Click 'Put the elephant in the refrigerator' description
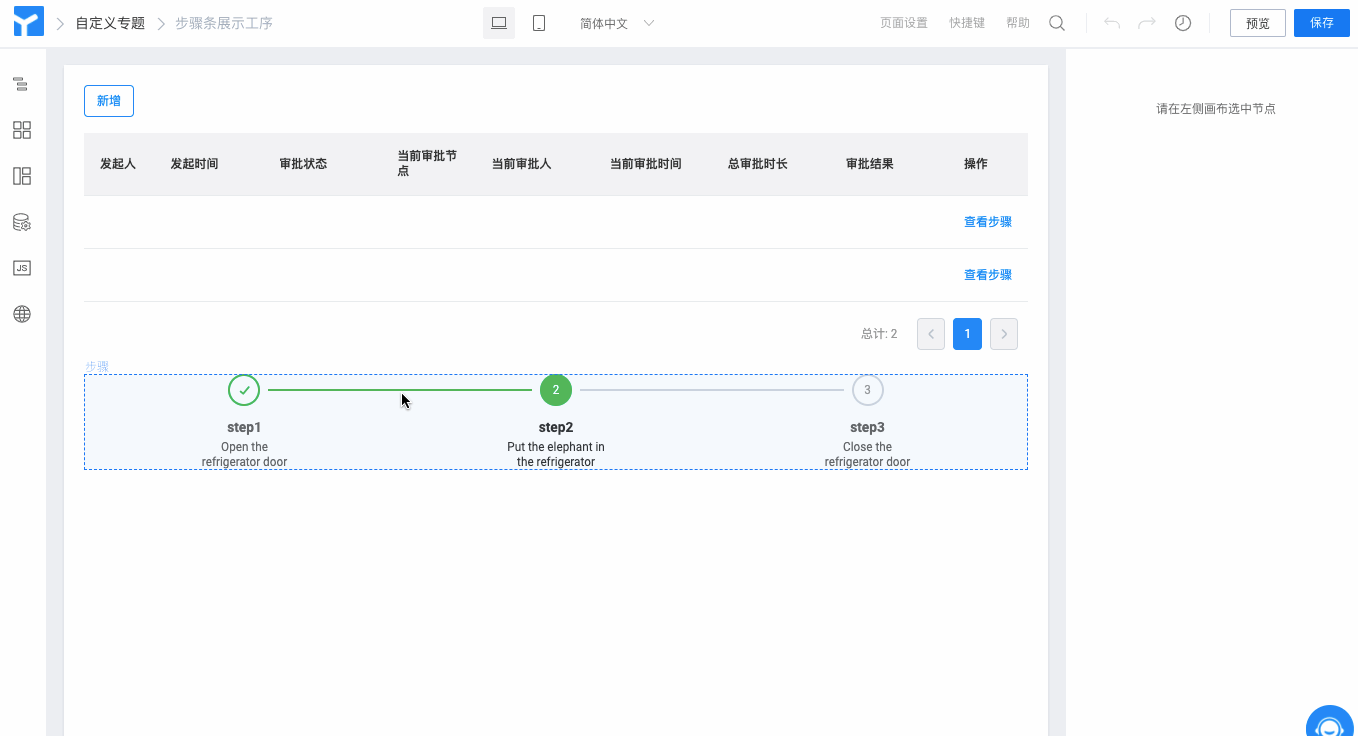 click(556, 454)
